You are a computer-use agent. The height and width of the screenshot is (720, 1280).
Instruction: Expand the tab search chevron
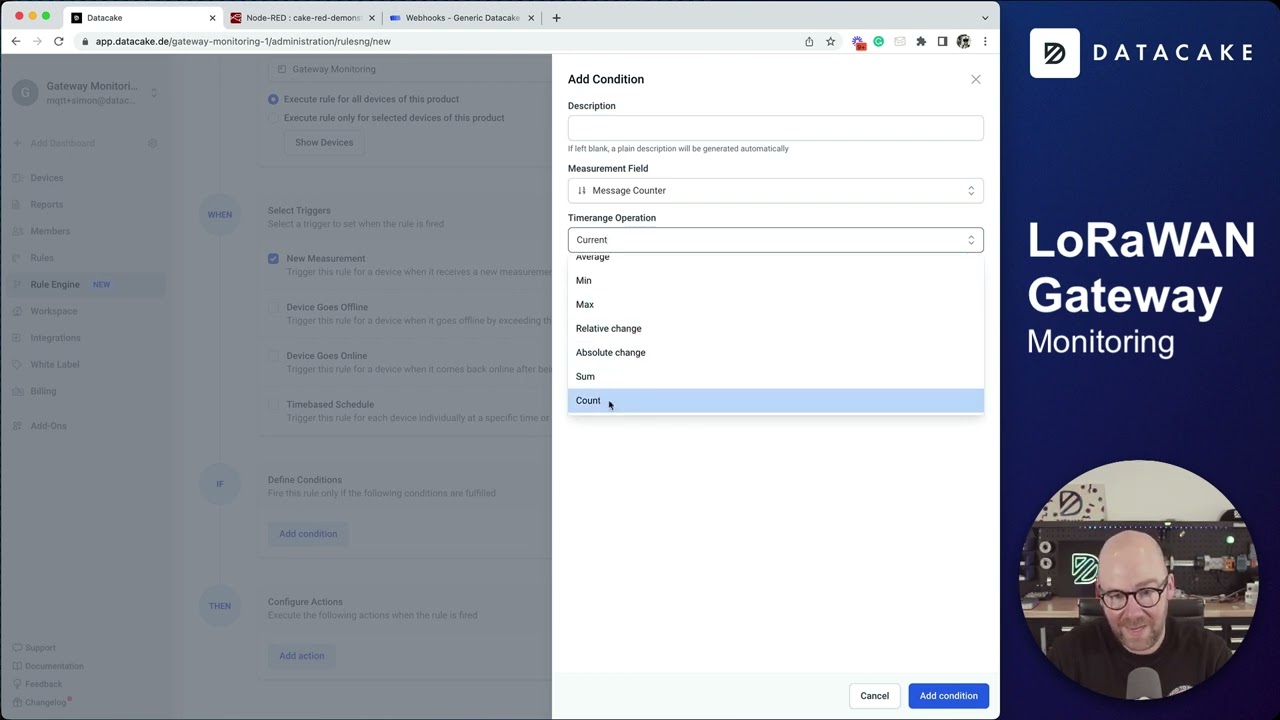(985, 17)
